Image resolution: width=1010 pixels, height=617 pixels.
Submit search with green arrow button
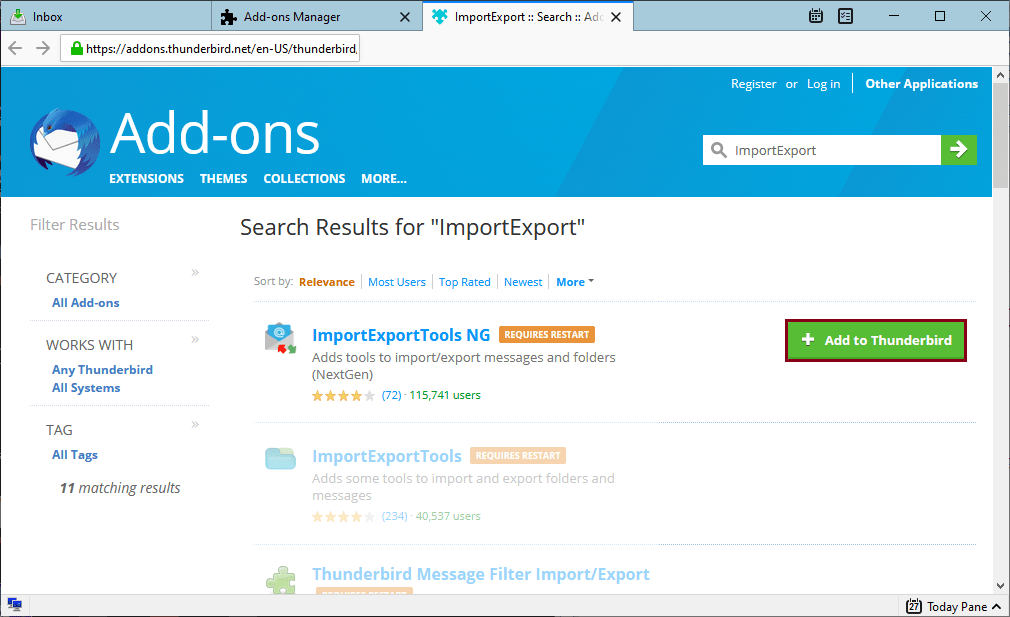point(958,149)
